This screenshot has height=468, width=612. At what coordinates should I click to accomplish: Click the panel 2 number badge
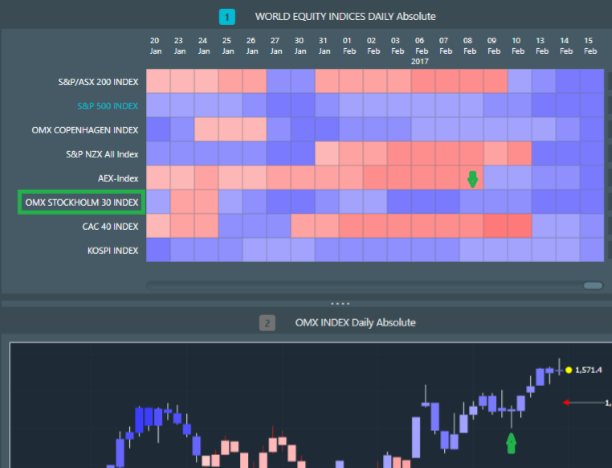point(267,323)
